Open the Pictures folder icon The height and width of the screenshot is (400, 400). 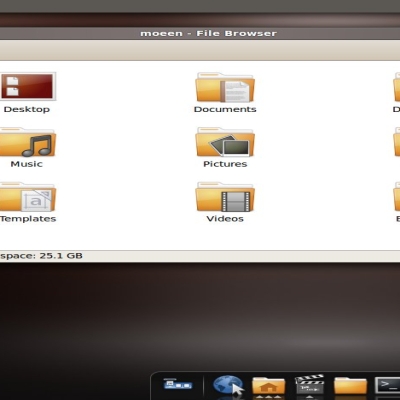[x=225, y=142]
